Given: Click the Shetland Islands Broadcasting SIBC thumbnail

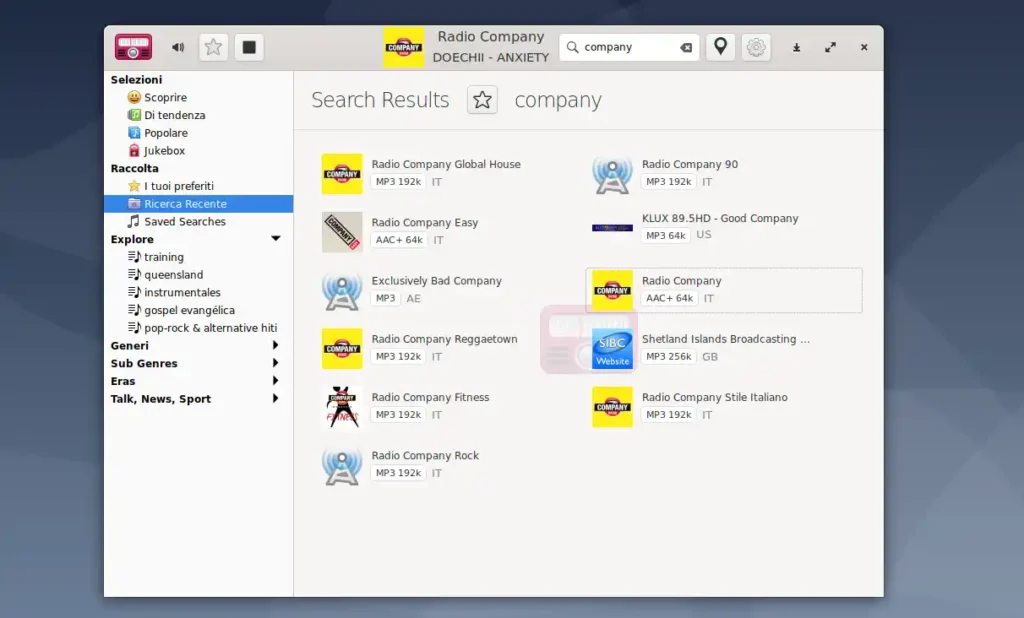Looking at the screenshot, I should pos(612,348).
